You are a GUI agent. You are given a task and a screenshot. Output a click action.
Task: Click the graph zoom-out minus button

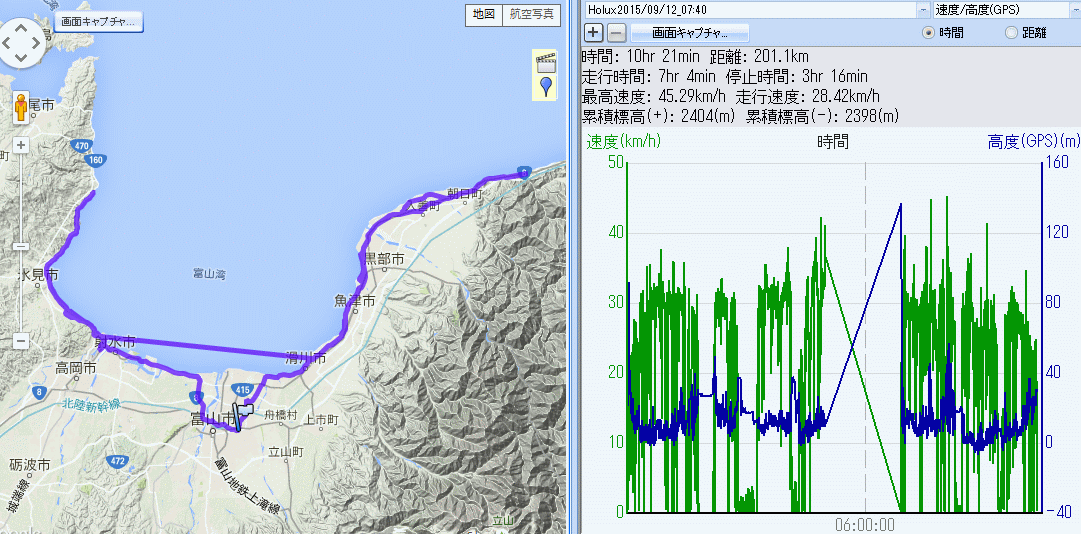tap(617, 32)
